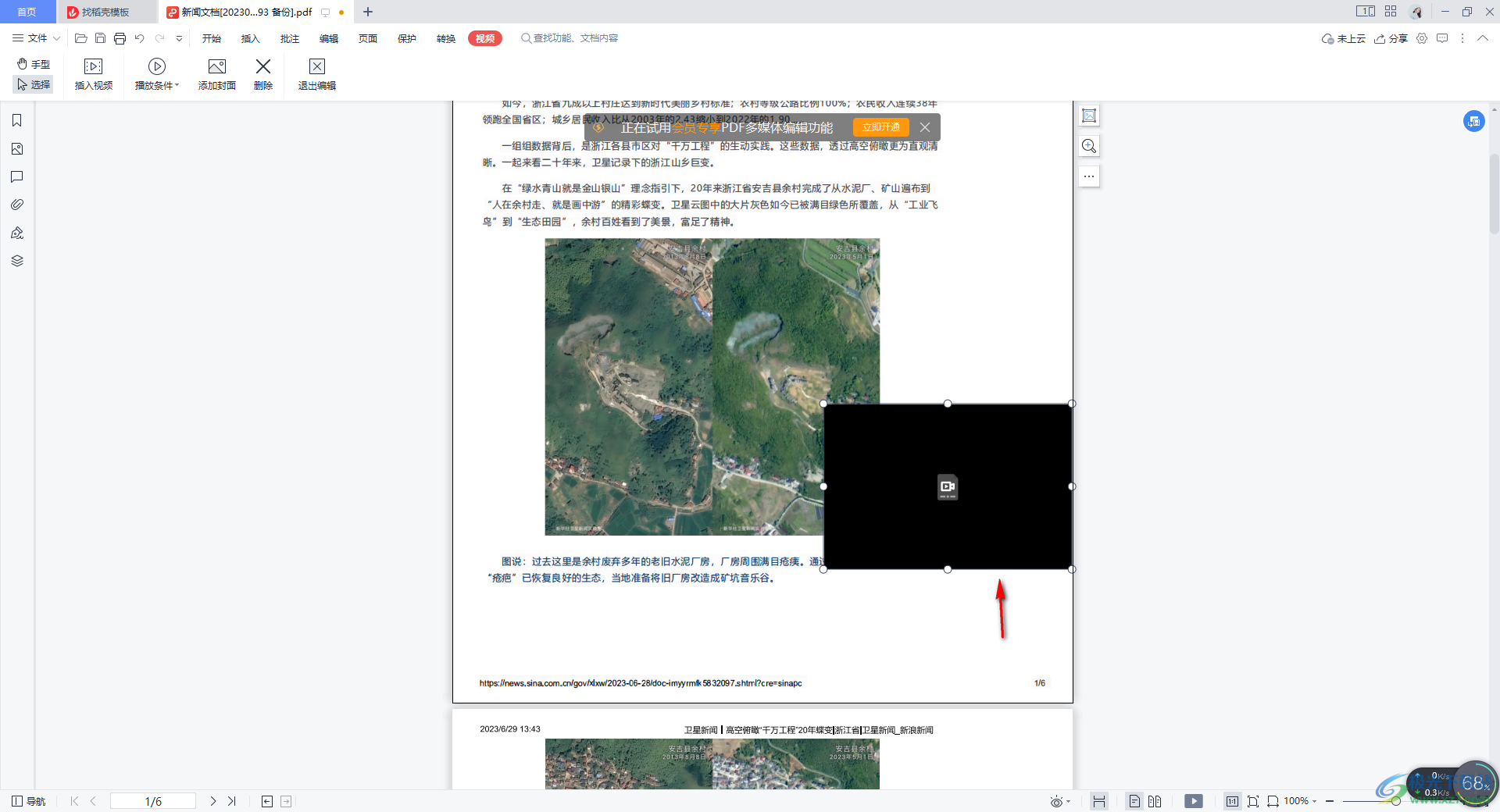This screenshot has height=812, width=1500.
Task: Click the magnifier search icon right of page
Action: [1089, 146]
